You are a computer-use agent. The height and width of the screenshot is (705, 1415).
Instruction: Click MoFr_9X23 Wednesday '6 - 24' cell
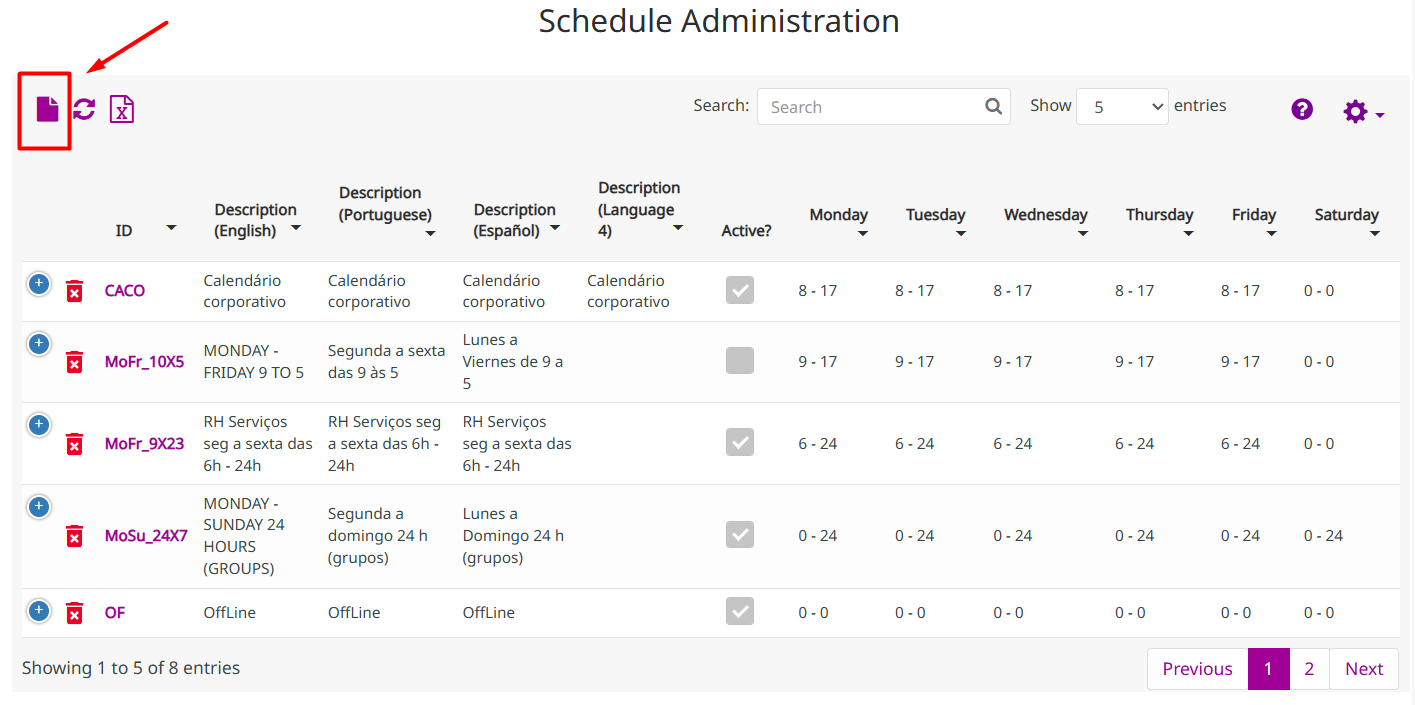[1013, 444]
